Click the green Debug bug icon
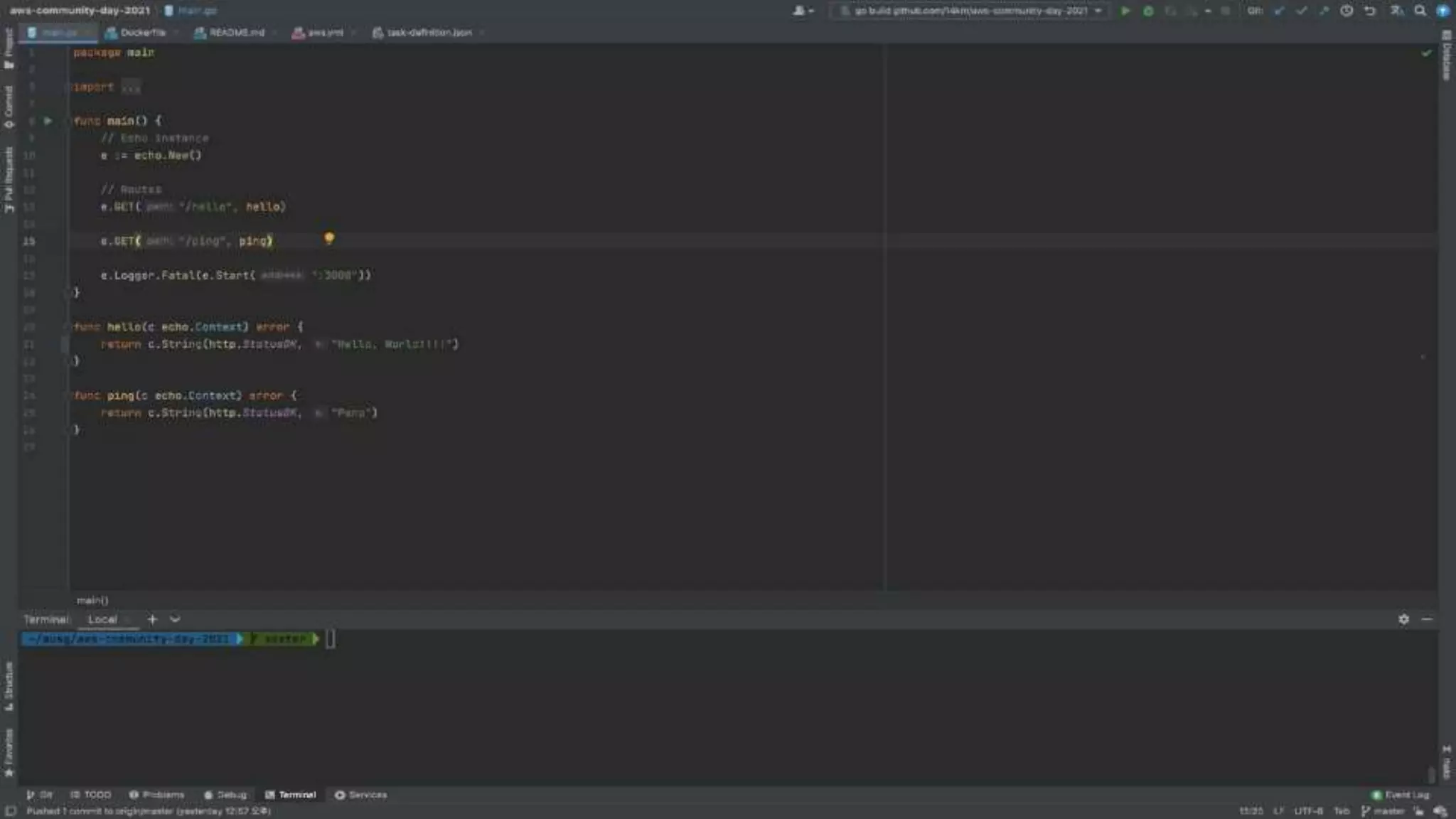 click(x=1147, y=11)
